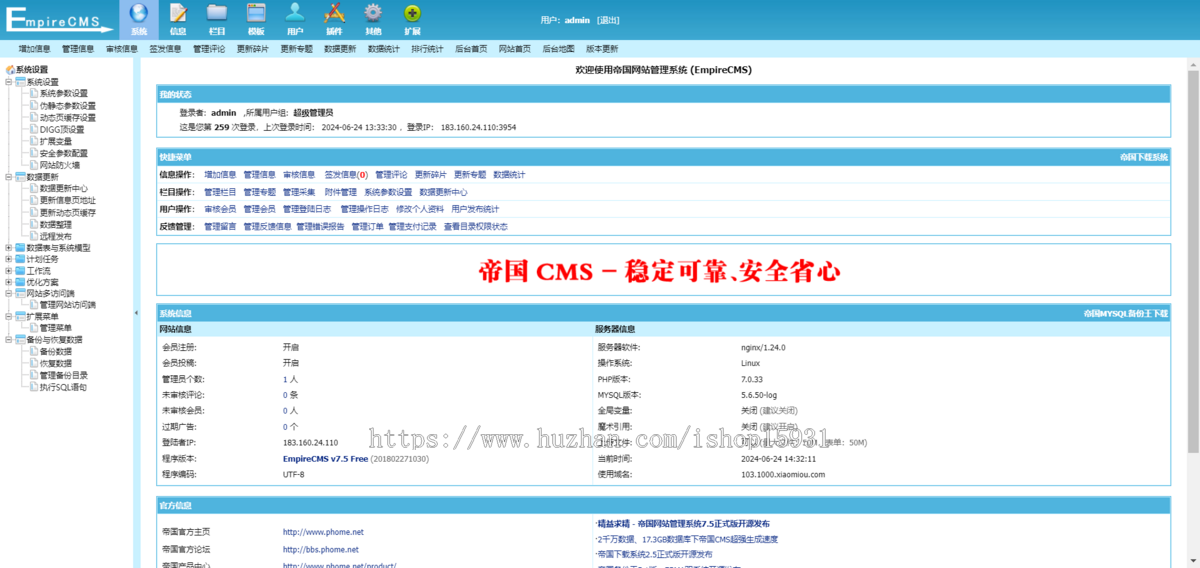The image size is (1200, 568).
Task: Click the 帝国 CMS 稳定可靠 banner
Action: [x=659, y=270]
